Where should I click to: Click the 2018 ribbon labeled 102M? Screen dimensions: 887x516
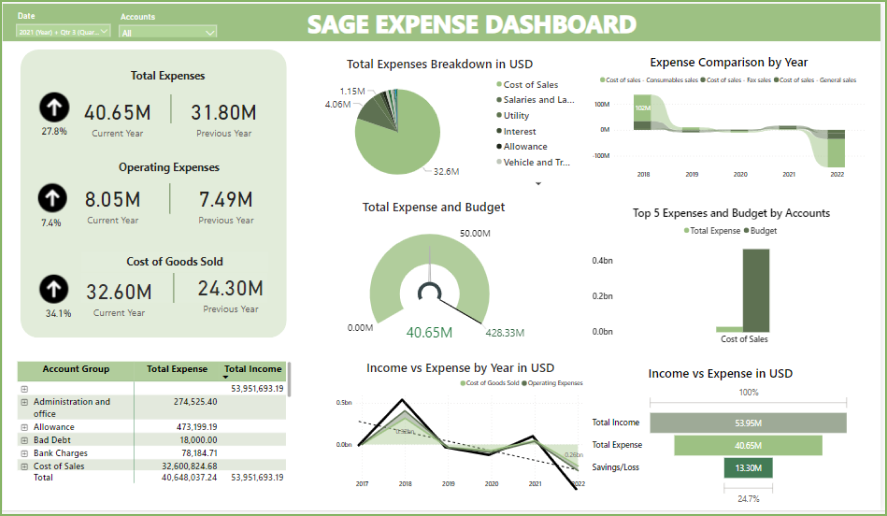click(642, 108)
